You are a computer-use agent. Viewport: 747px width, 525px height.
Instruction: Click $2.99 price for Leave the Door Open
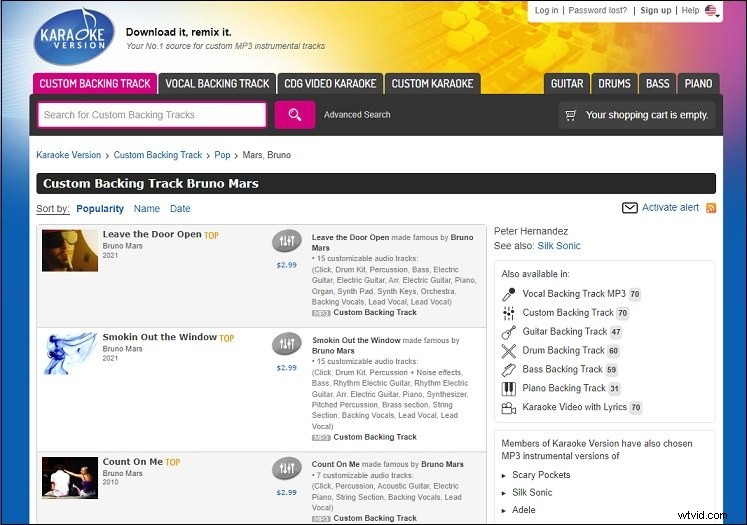[x=286, y=265]
